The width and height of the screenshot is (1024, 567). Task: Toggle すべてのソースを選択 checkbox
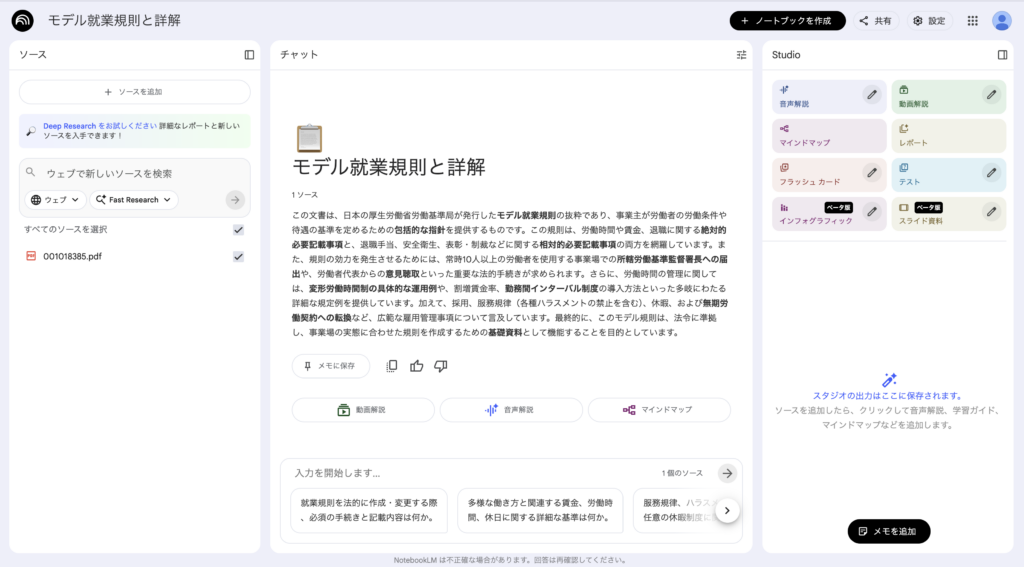238,230
